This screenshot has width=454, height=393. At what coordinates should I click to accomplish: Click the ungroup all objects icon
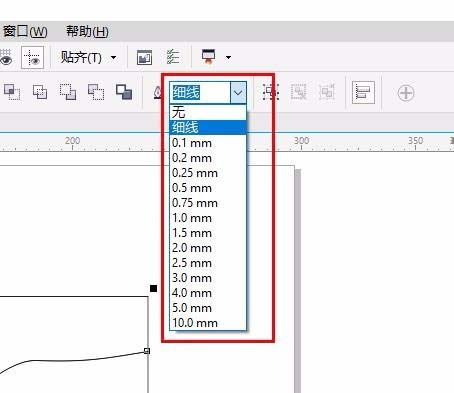[x=327, y=92]
